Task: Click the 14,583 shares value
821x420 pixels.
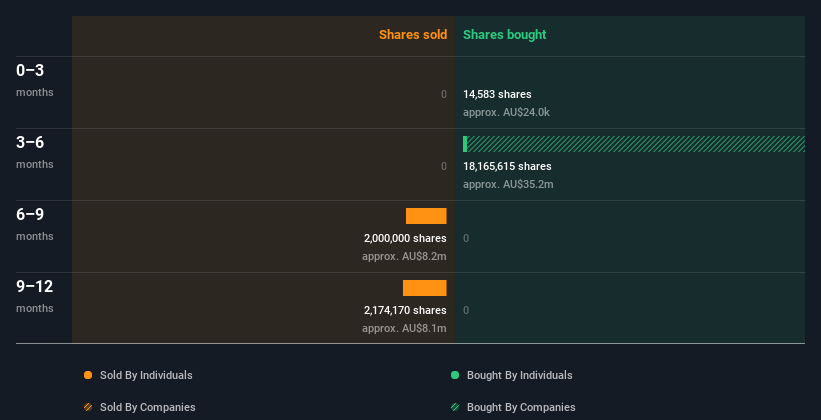Action: (x=497, y=94)
